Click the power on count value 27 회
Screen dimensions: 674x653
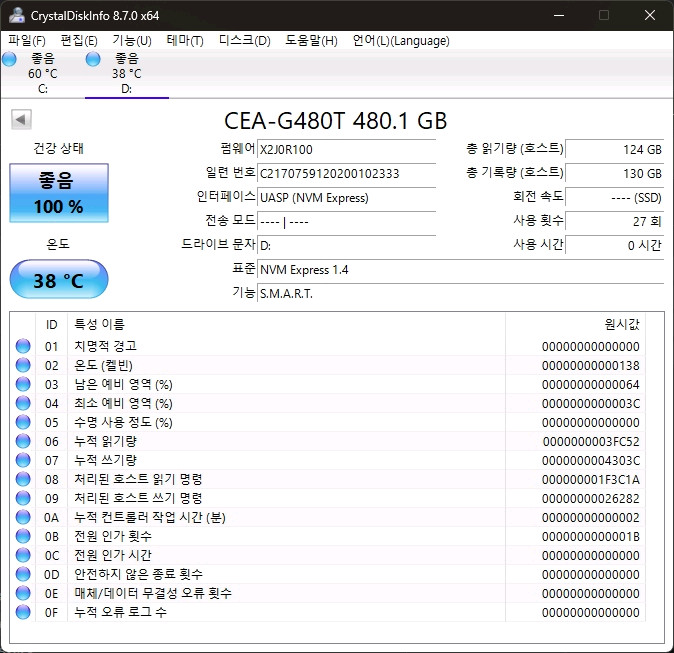615,222
